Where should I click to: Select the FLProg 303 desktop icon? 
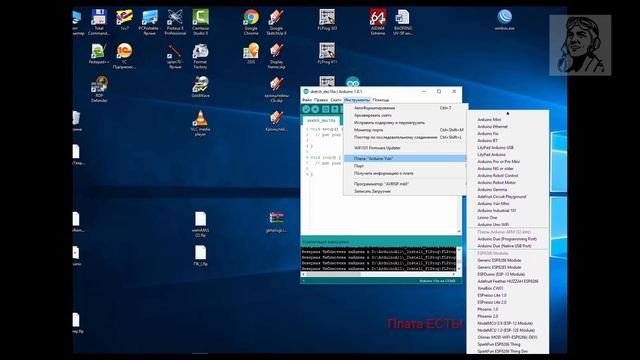point(327,20)
